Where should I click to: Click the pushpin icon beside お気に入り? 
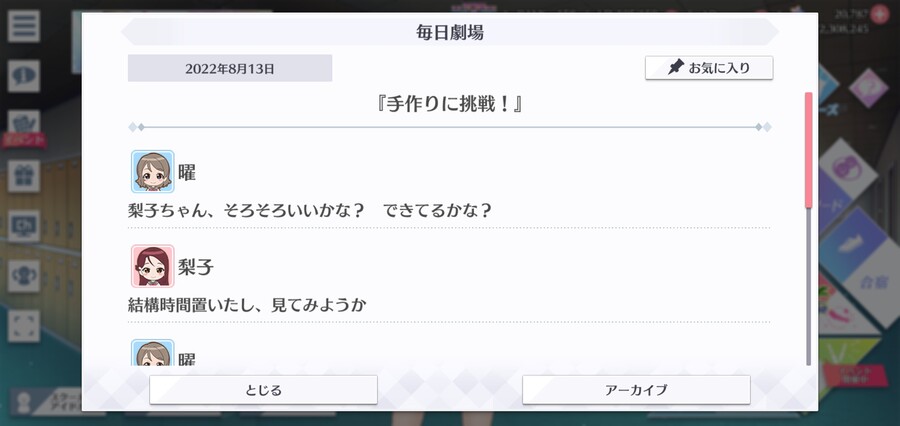coord(677,67)
